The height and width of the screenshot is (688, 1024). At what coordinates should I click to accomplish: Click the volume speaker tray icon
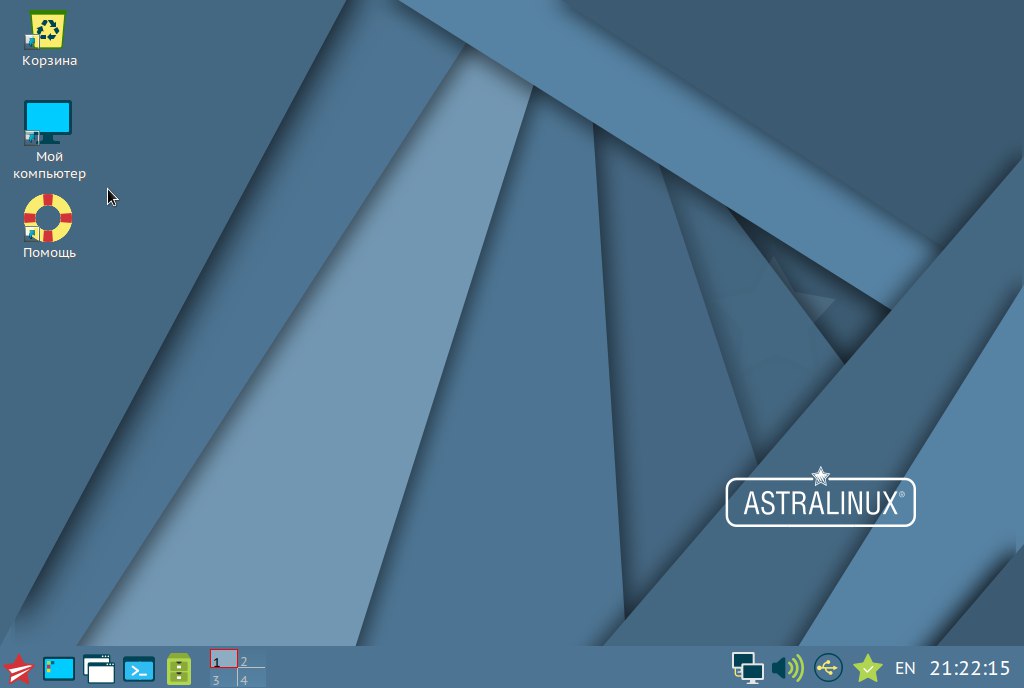[788, 668]
